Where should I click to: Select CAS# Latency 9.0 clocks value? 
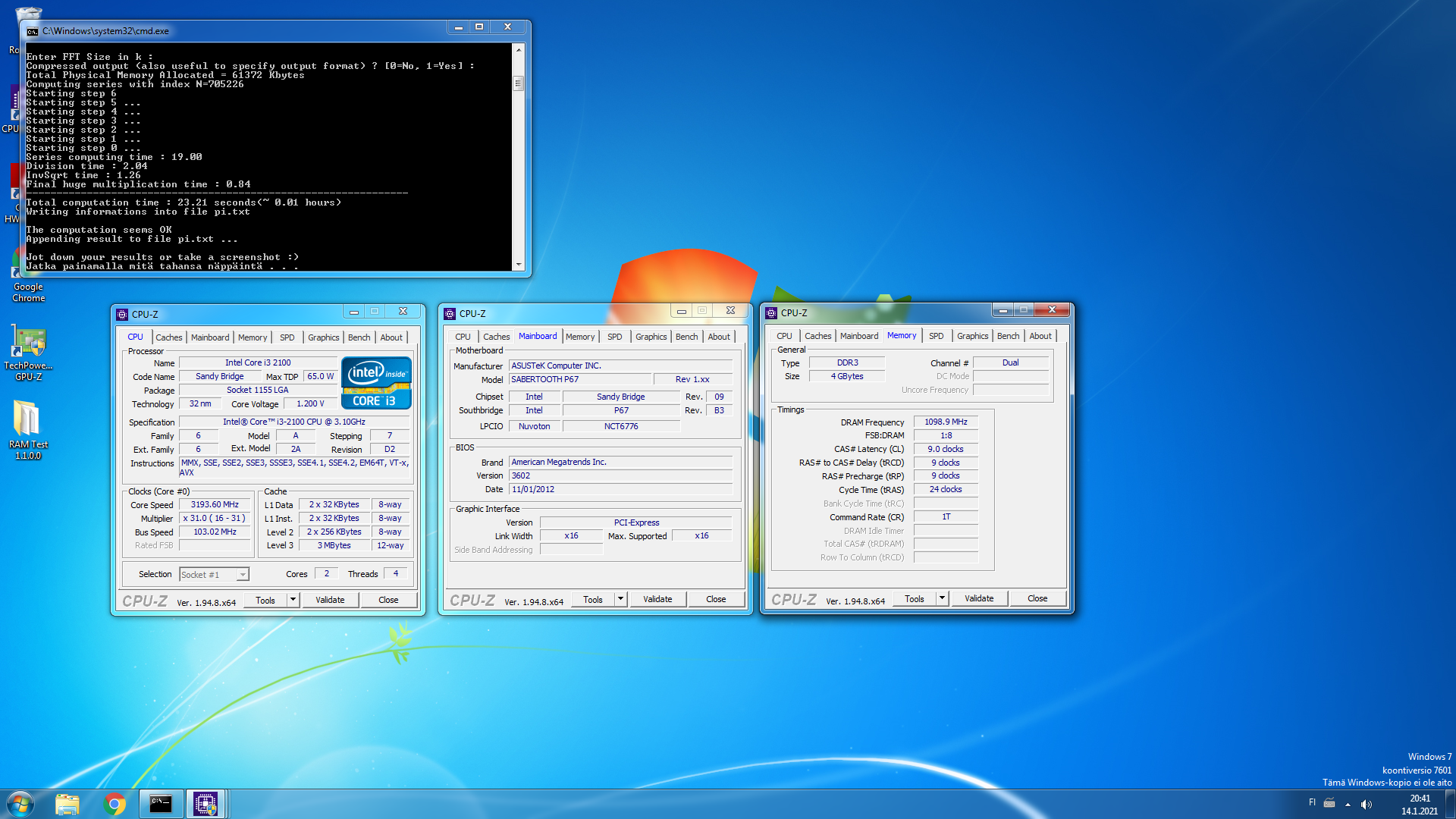point(946,450)
